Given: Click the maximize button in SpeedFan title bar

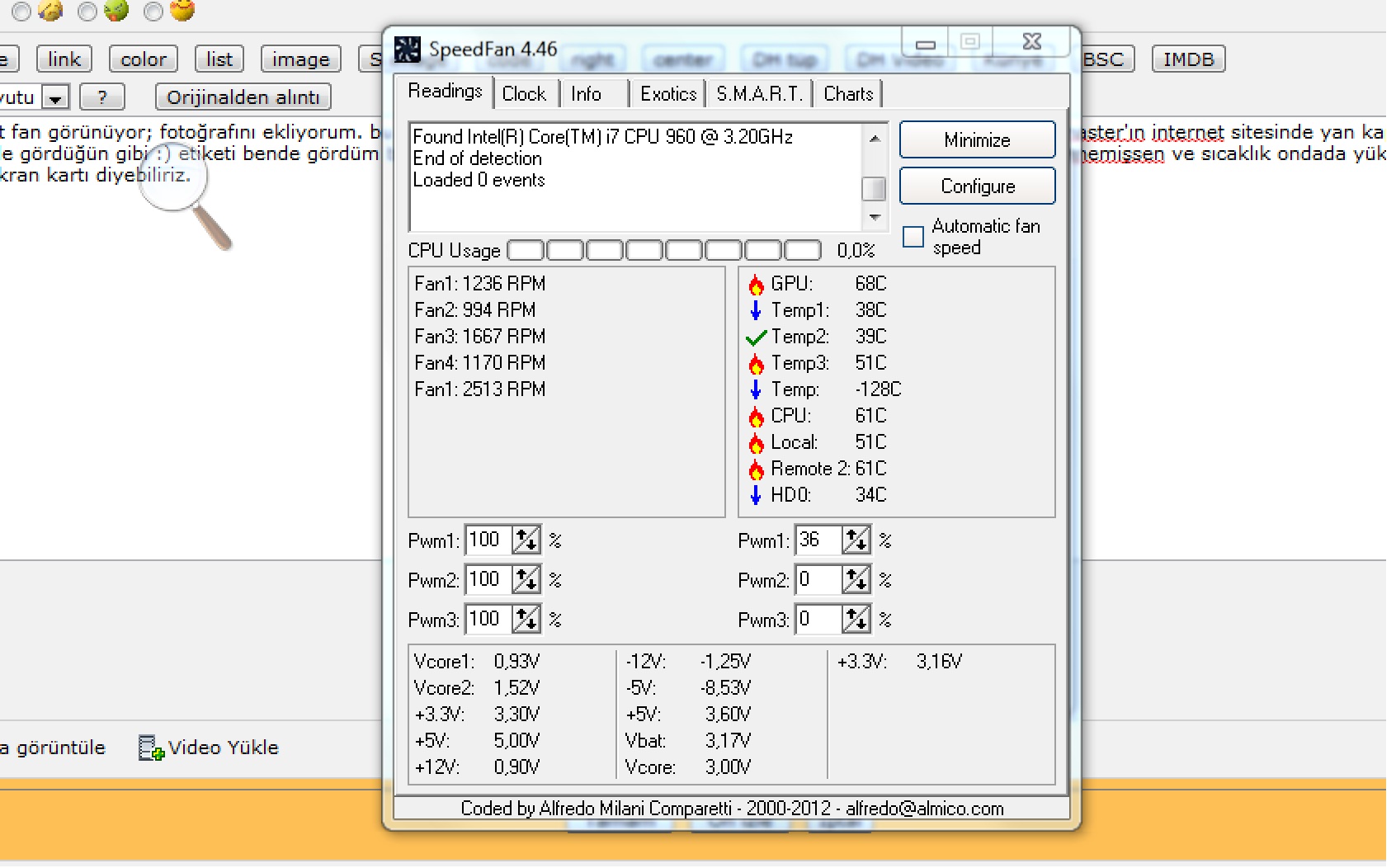Looking at the screenshot, I should [x=970, y=41].
